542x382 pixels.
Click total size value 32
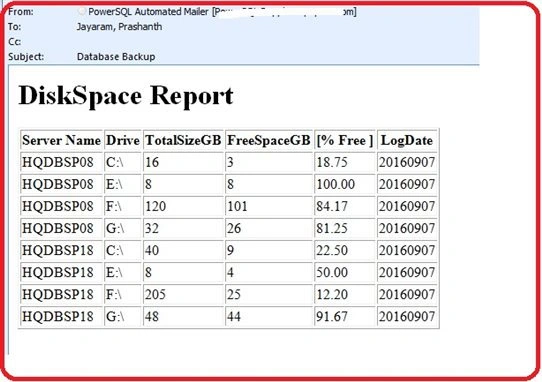tap(183, 229)
